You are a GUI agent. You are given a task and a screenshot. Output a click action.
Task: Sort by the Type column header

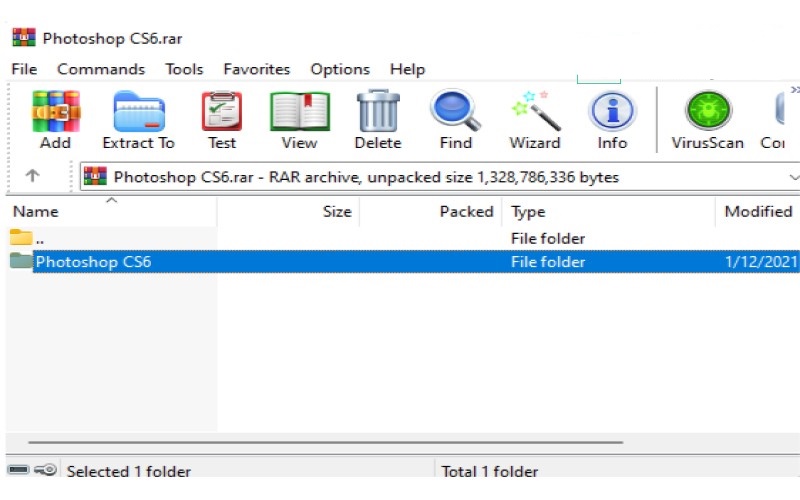609,211
